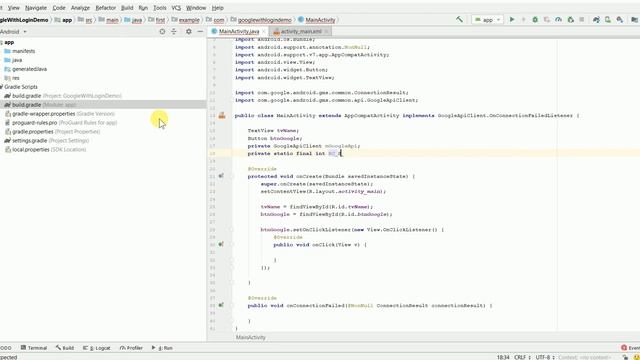The height and width of the screenshot is (360, 640).
Task: Open the Navigate menu
Action: [x=36, y=8]
